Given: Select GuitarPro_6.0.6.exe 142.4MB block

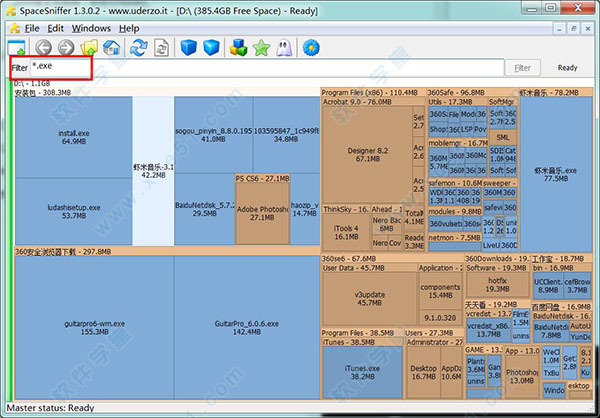Looking at the screenshot, I should [247, 328].
